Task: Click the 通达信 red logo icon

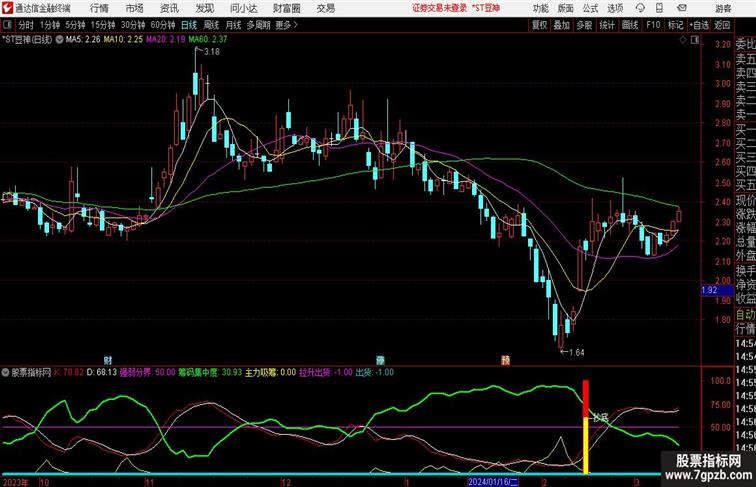Action: [x=7, y=8]
